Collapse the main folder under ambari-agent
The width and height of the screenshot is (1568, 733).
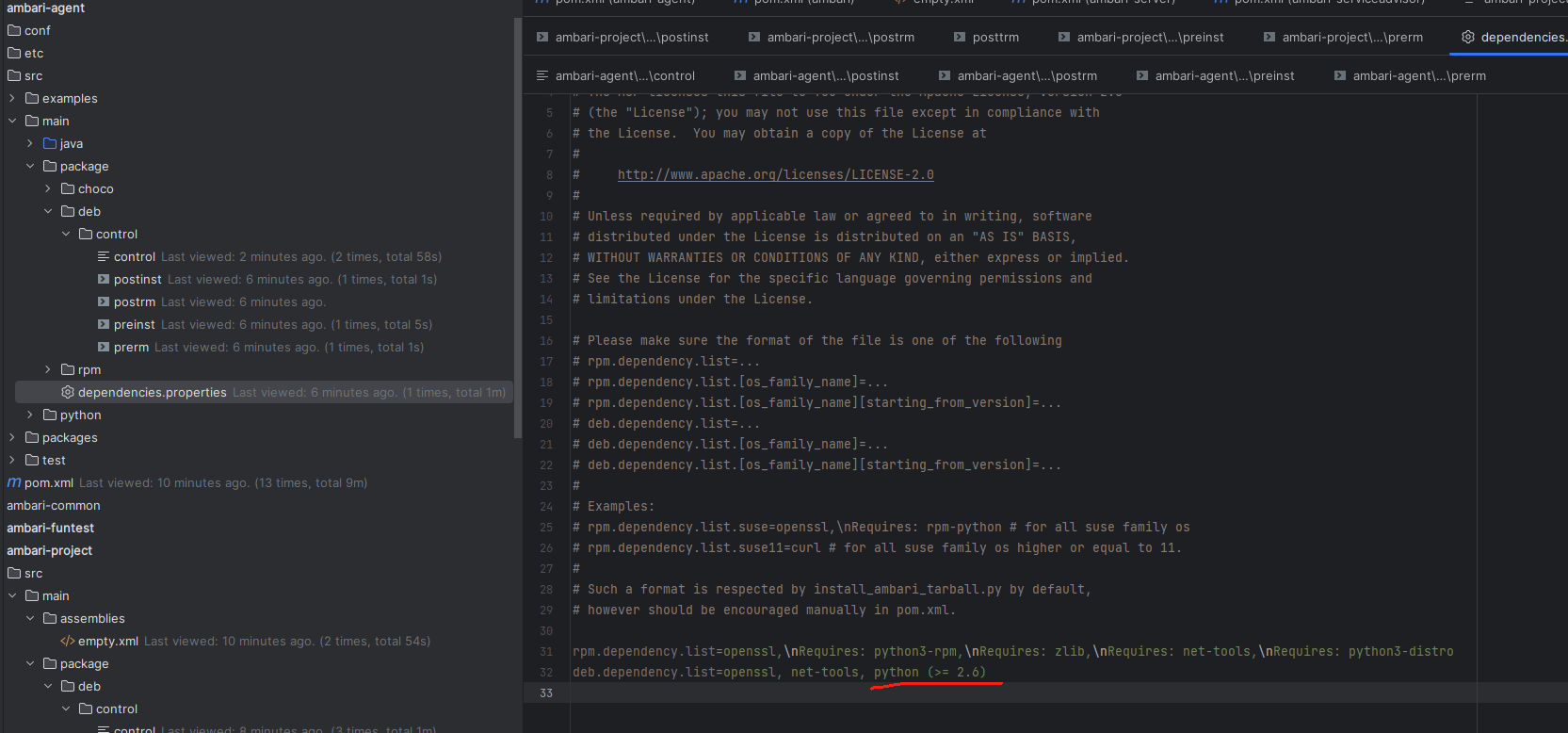12,121
